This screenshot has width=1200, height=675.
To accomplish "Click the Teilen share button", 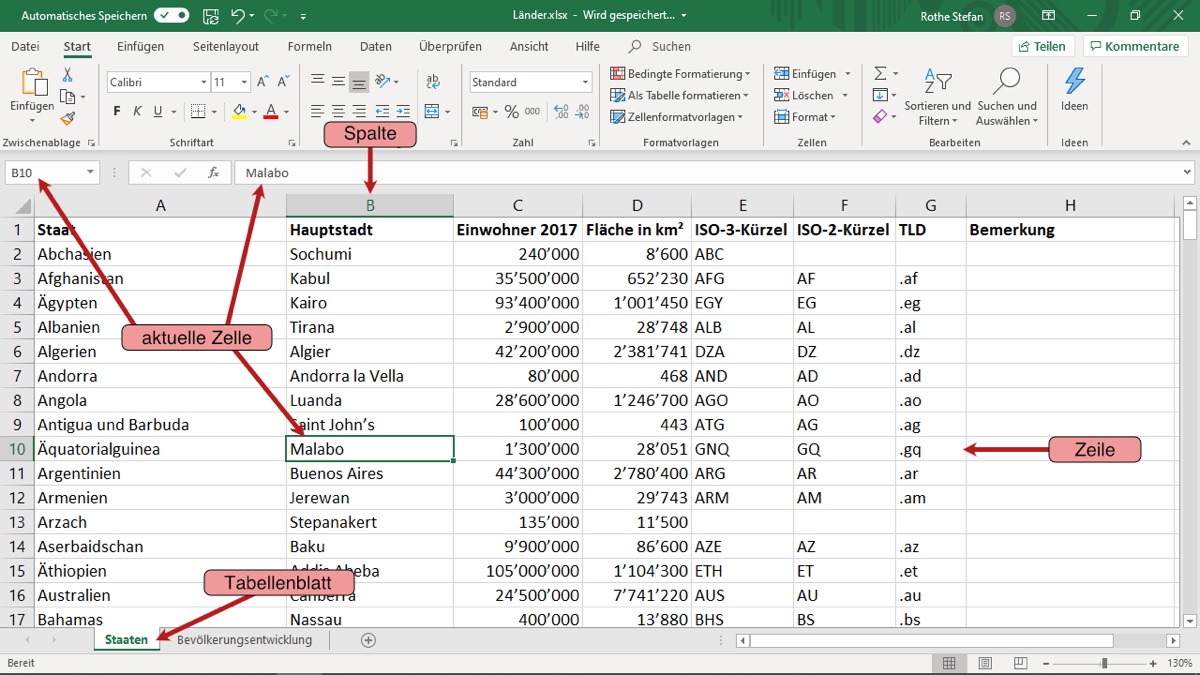I will click(1042, 47).
